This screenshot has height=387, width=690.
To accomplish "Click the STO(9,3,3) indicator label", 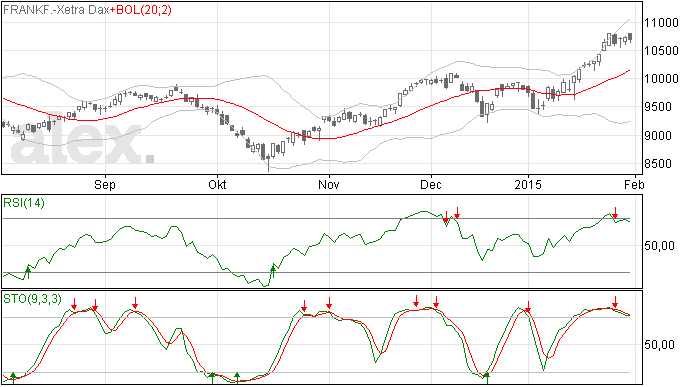I will point(32,299).
